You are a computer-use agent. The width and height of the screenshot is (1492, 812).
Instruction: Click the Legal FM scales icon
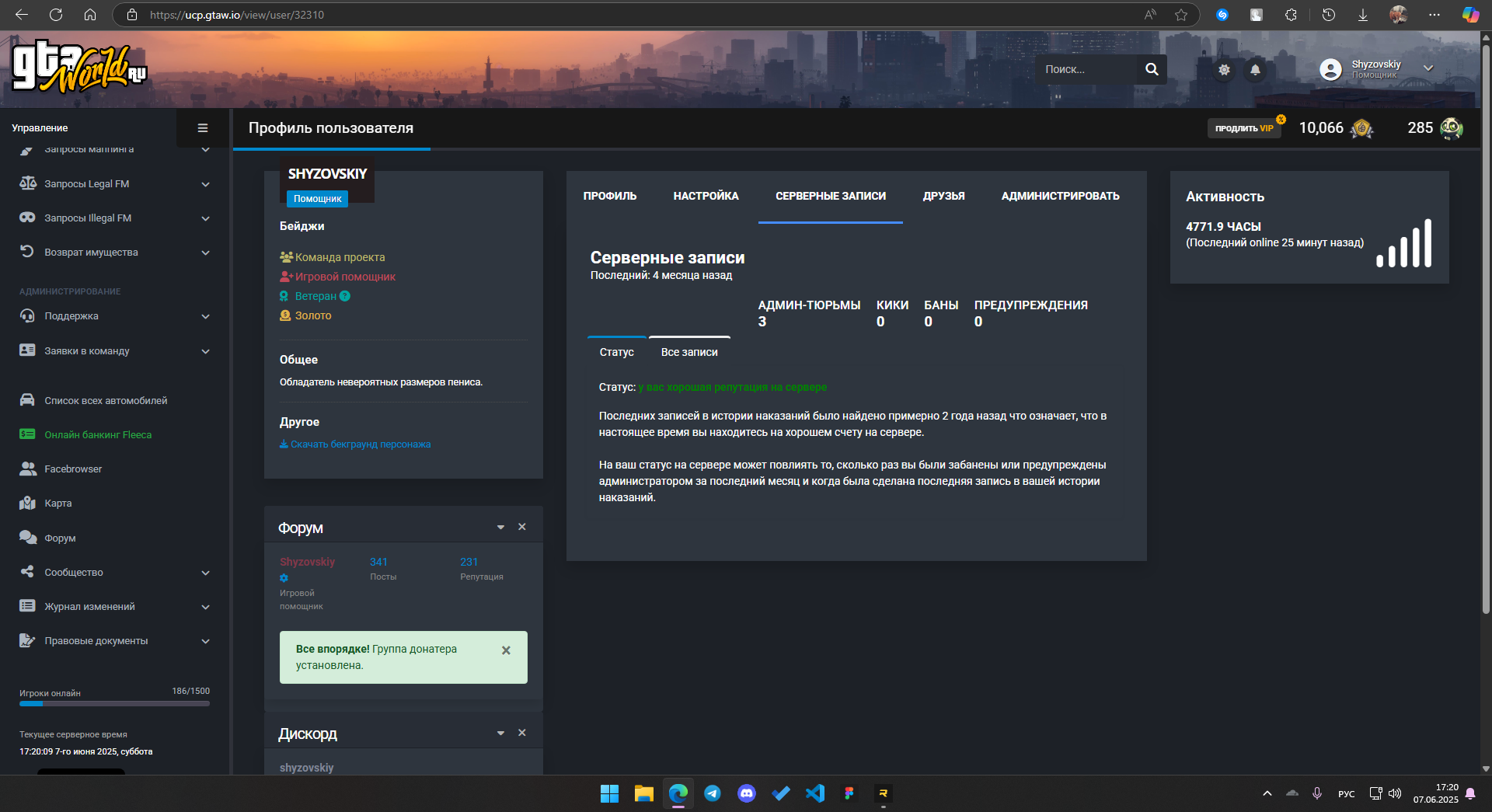click(x=27, y=183)
